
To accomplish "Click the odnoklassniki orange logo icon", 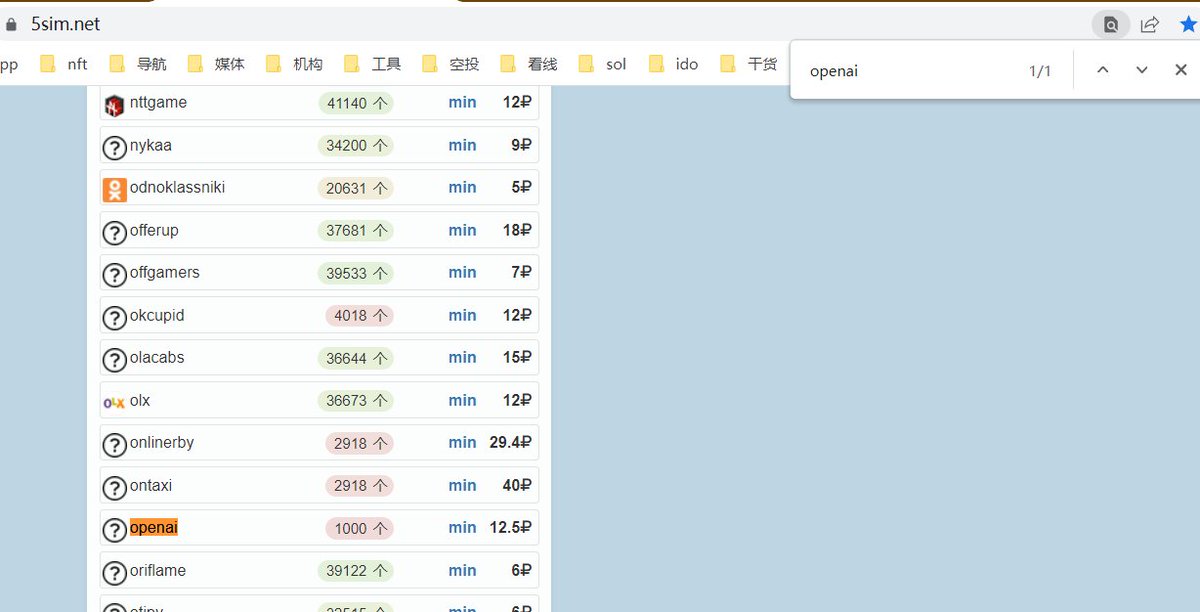I will pyautogui.click(x=114, y=189).
